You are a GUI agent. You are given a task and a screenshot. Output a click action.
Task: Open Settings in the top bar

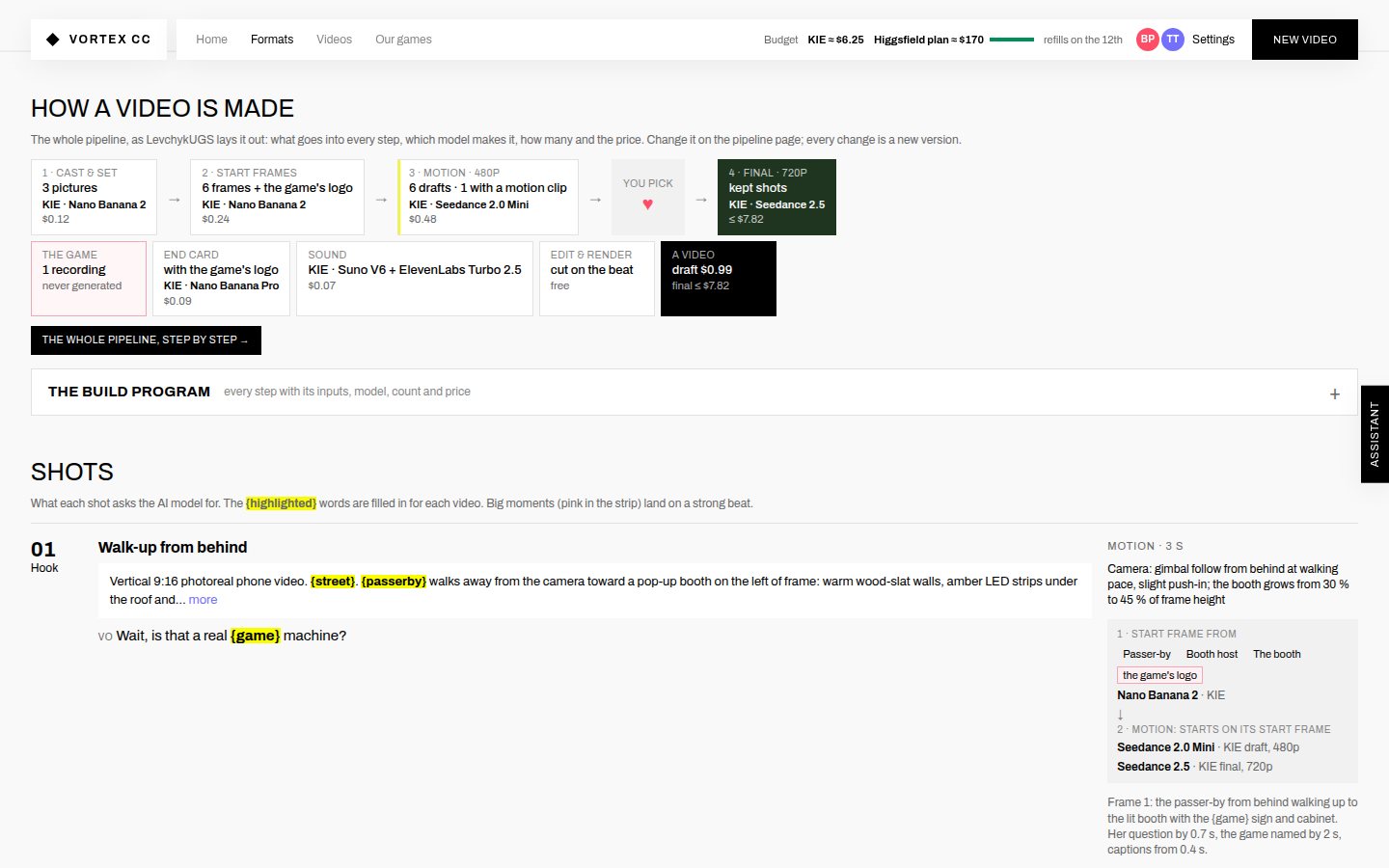pos(1212,40)
